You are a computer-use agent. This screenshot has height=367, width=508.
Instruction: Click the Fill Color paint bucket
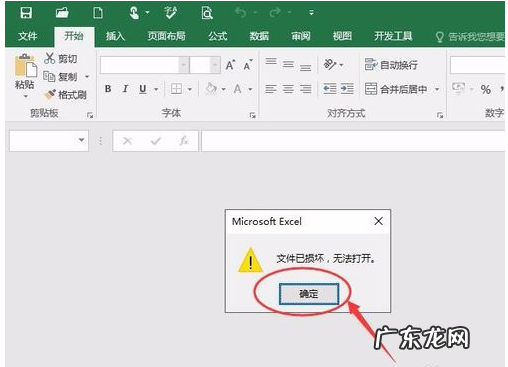pyautogui.click(x=211, y=89)
